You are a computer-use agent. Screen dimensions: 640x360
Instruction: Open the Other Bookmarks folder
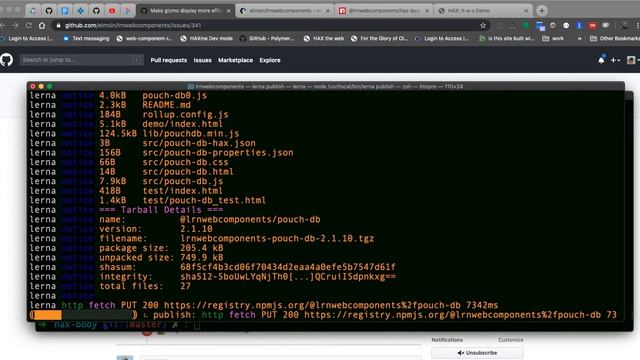[x=615, y=38]
